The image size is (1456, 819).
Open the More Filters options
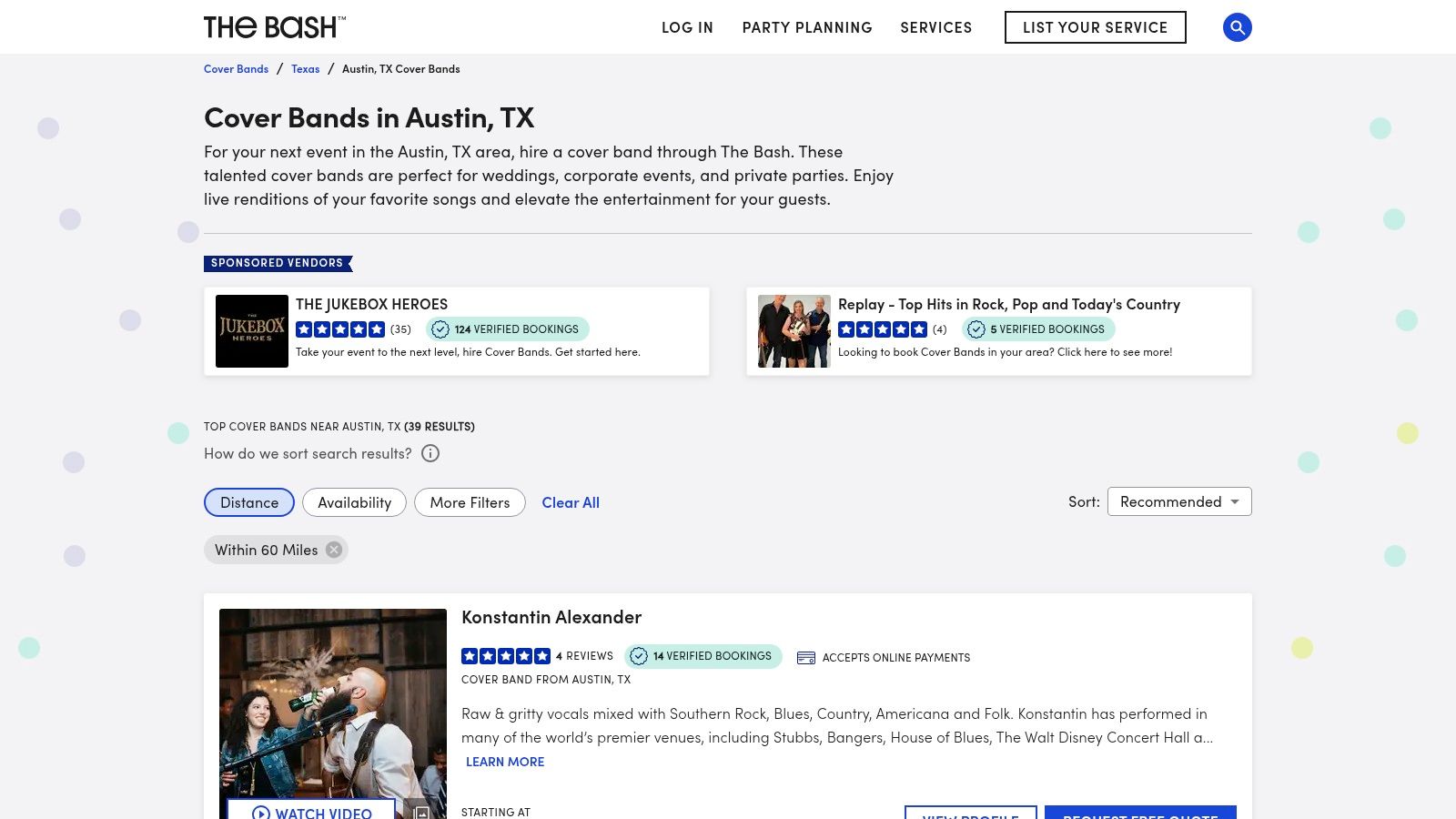(470, 502)
